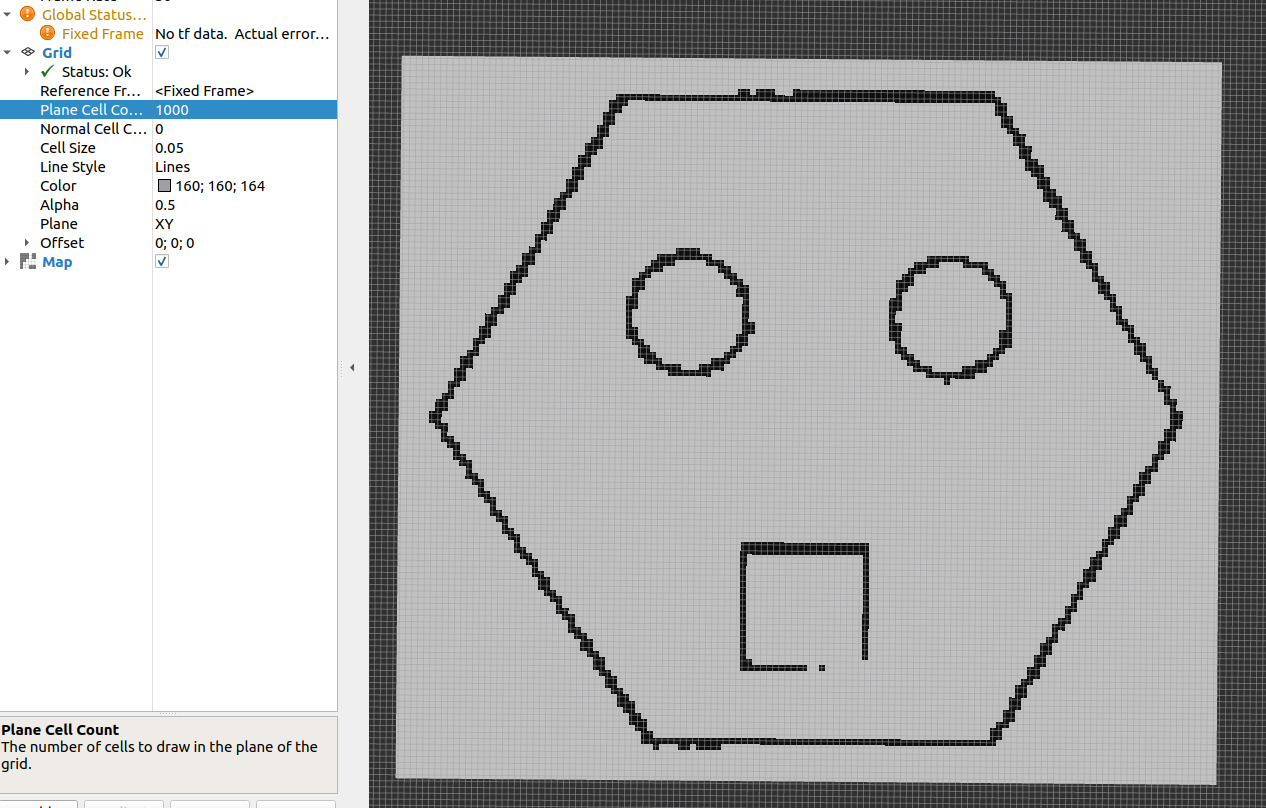Expand the Map display properties
Screen dimensions: 1266x808
pyautogui.click(x=8, y=262)
